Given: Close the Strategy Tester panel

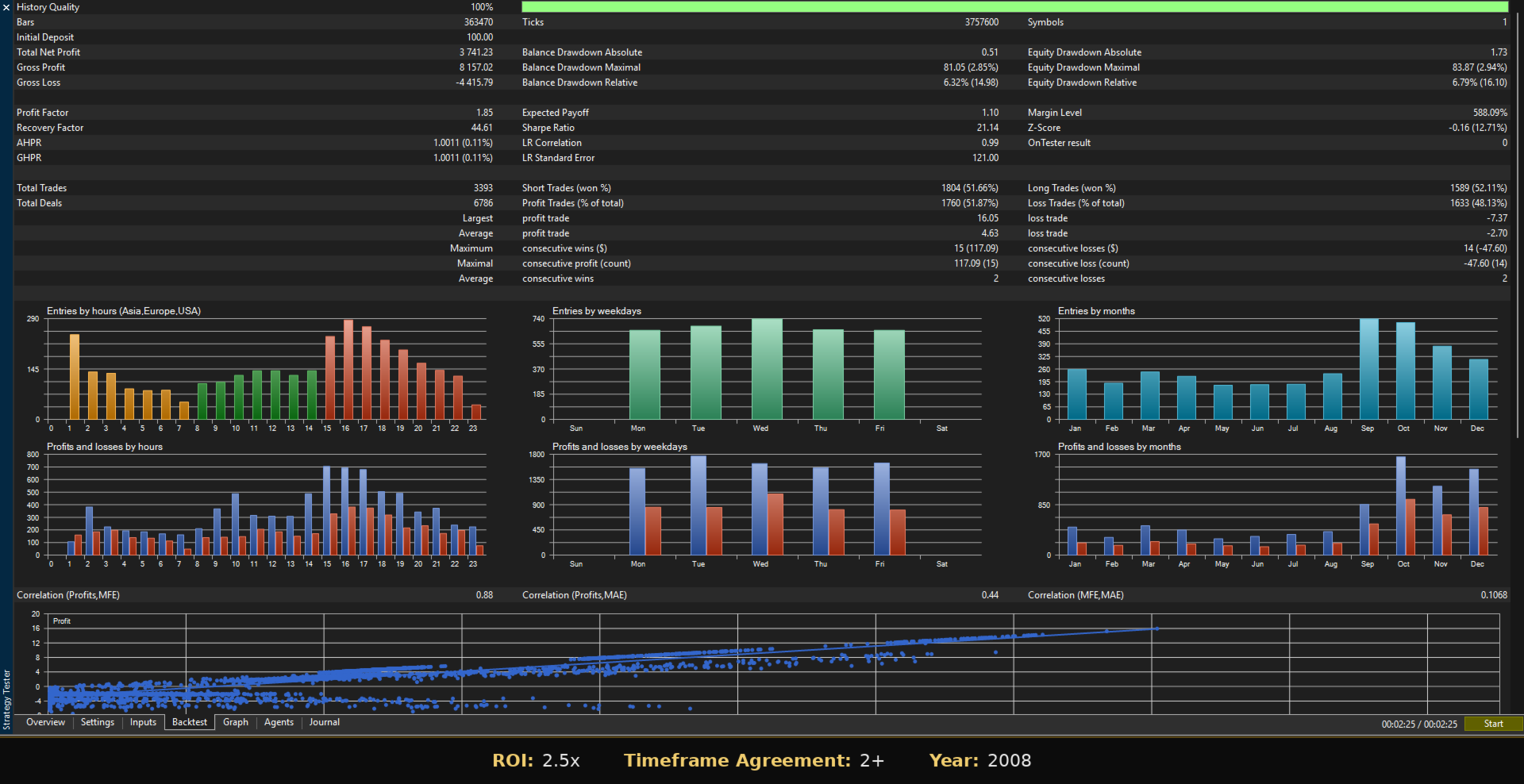Looking at the screenshot, I should click(6, 7).
